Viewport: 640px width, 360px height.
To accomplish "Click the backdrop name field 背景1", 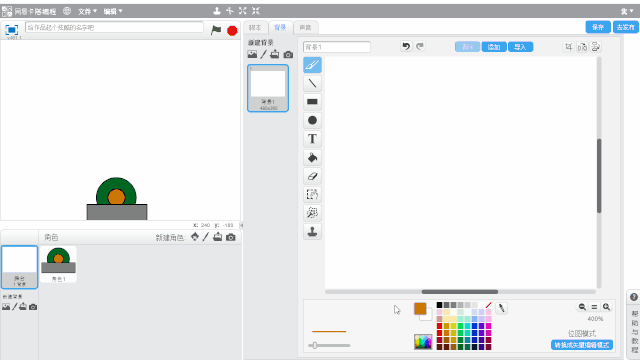I will click(x=337, y=47).
